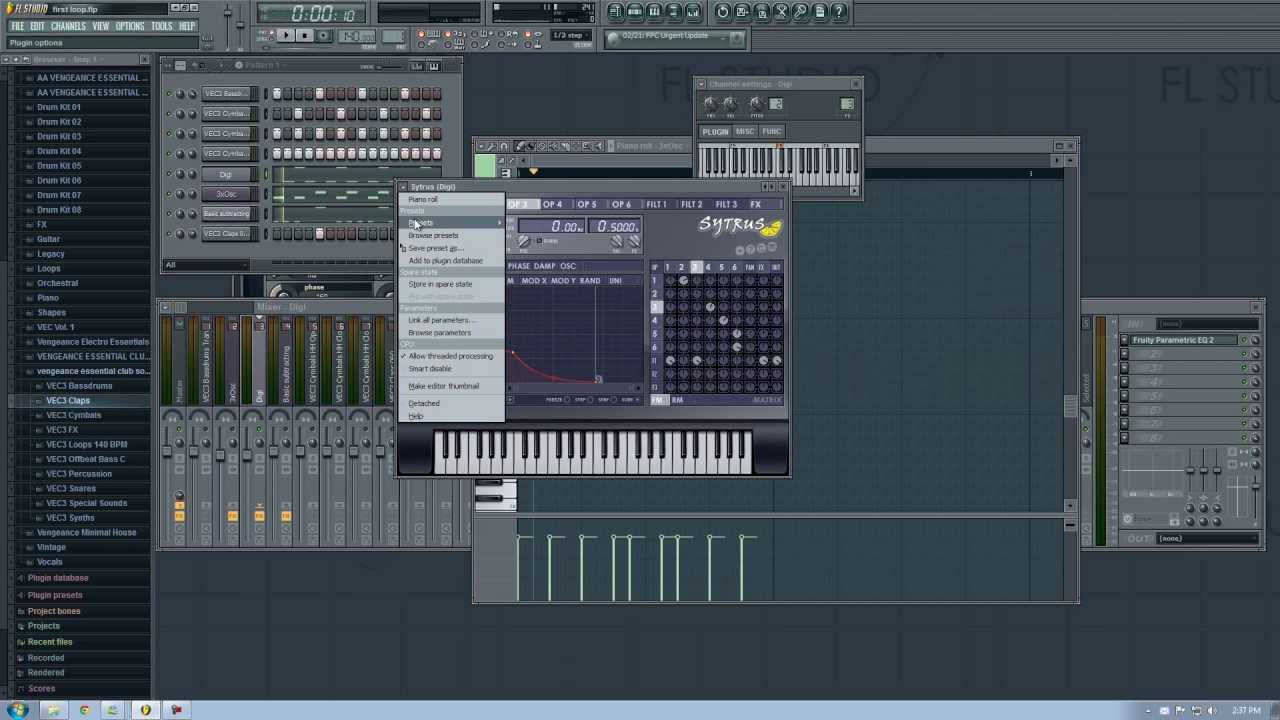Image resolution: width=1280 pixels, height=720 pixels.
Task: Open the FUNC tab in Channel settings
Action: 771,132
